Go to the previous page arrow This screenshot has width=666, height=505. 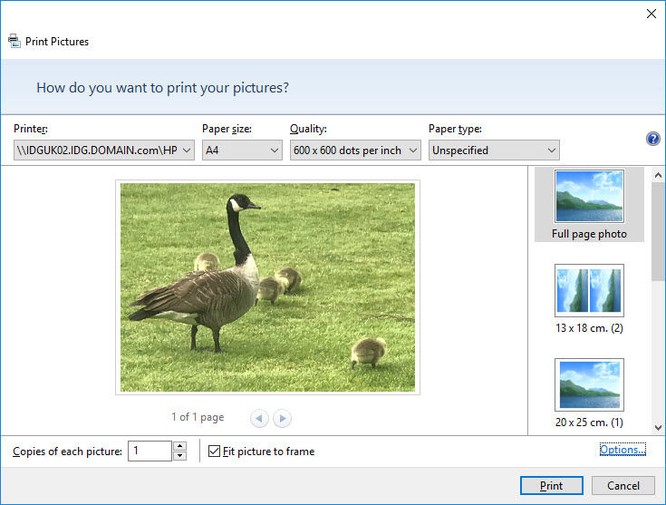[259, 418]
